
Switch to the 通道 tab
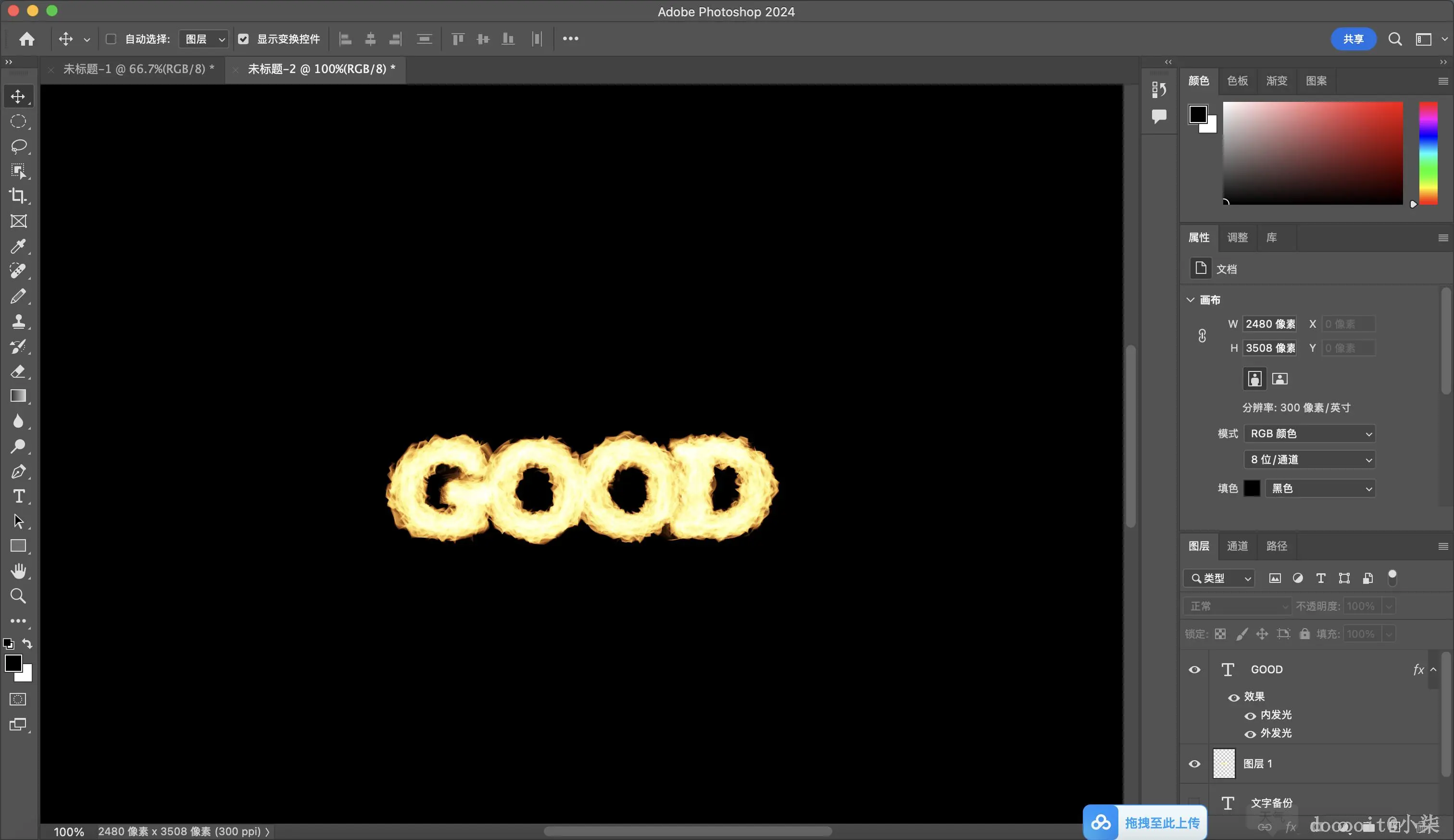[x=1237, y=546]
